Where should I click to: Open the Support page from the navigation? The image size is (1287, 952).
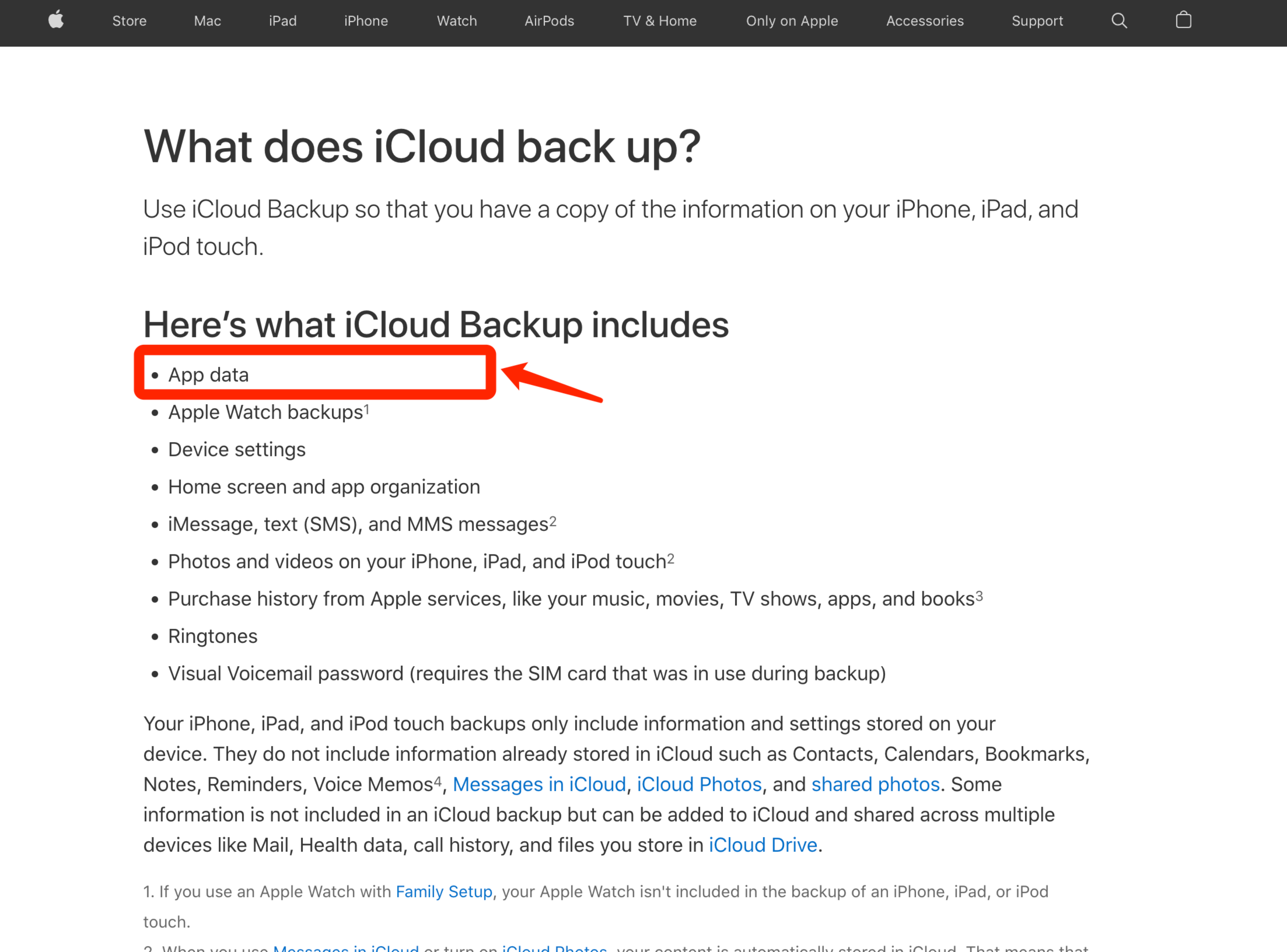1038,21
